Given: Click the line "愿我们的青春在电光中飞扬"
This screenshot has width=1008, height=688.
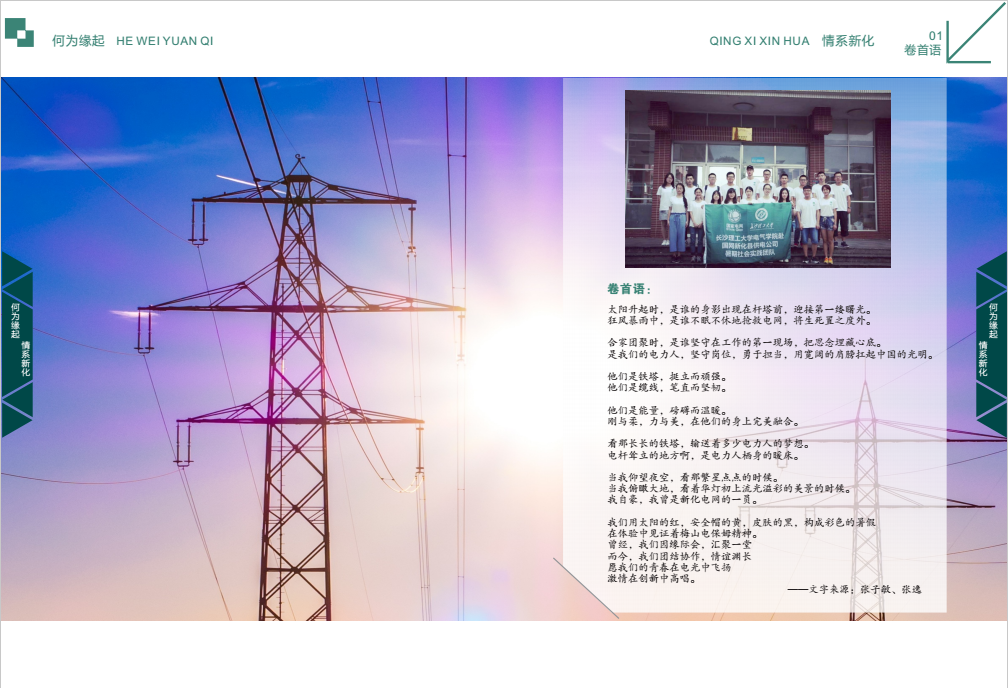Looking at the screenshot, I should coord(669,567).
